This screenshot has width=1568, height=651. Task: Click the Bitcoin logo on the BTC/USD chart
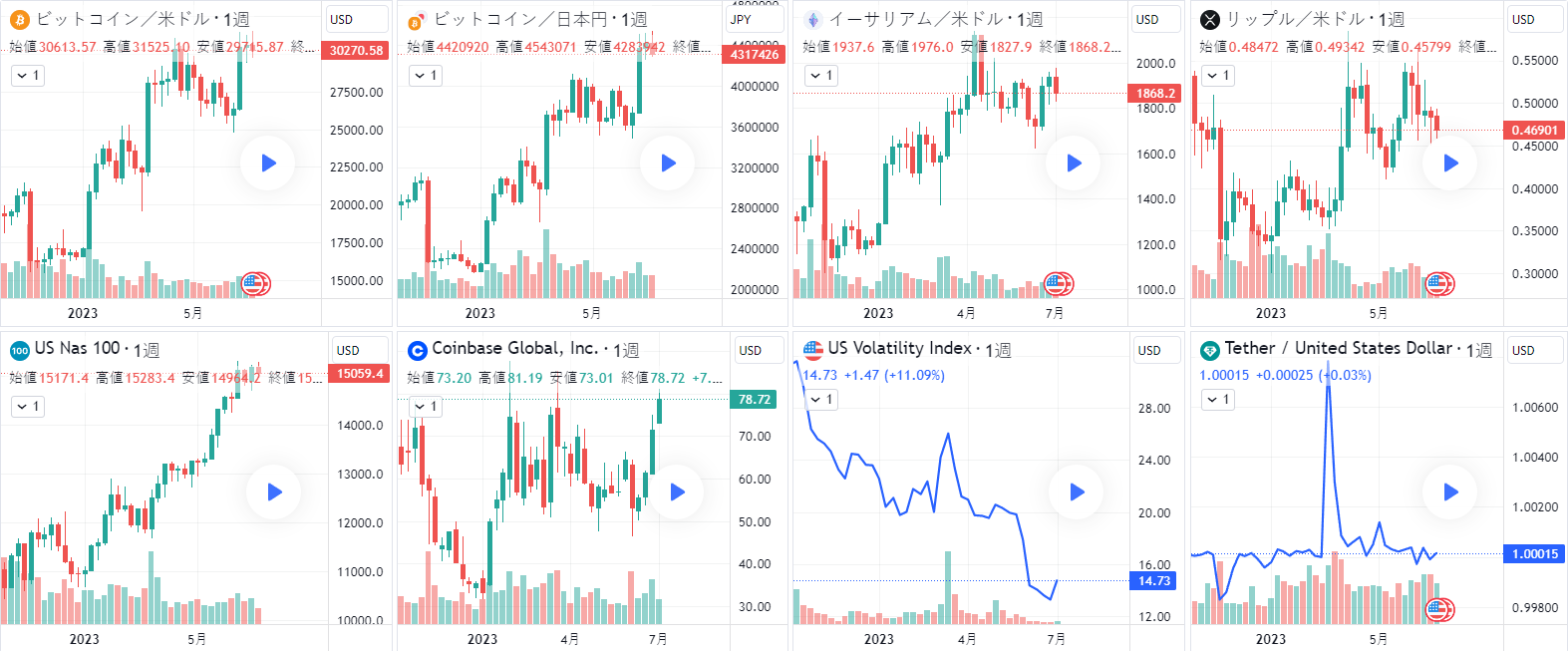click(x=20, y=19)
